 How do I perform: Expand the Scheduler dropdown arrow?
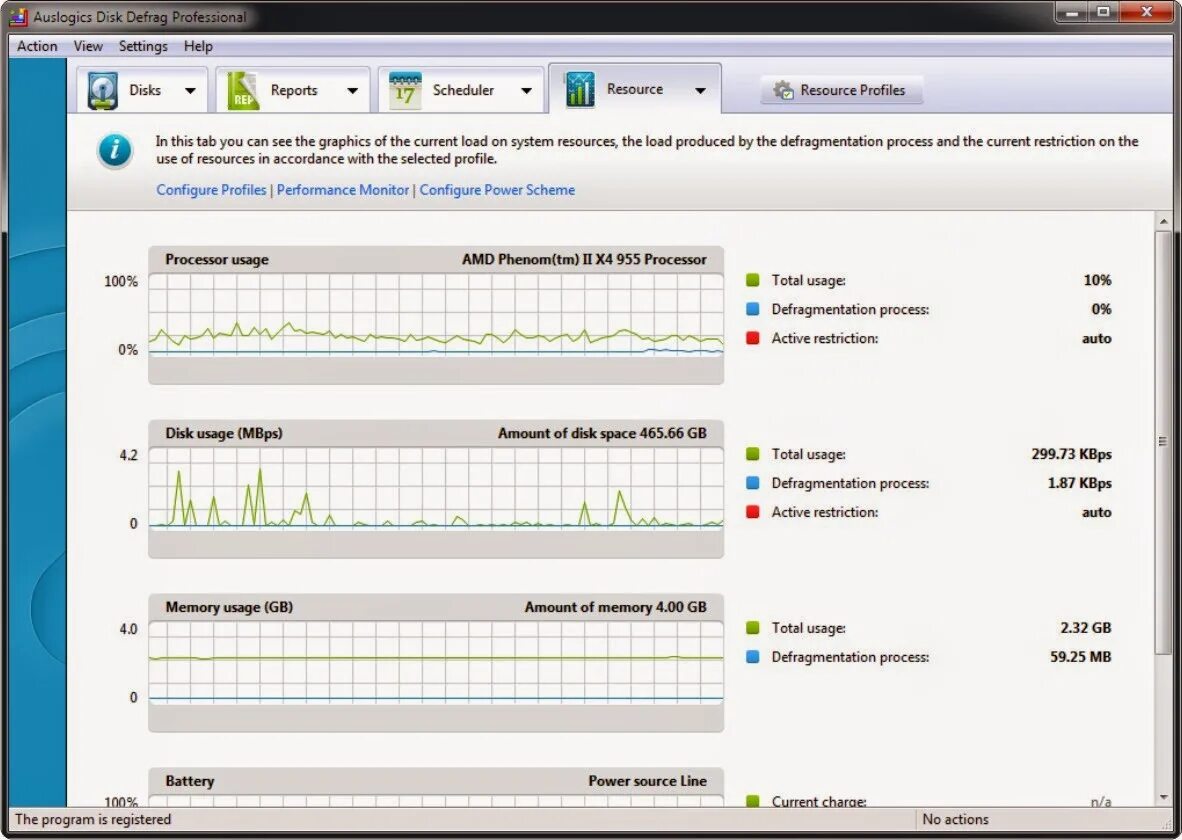(x=526, y=90)
